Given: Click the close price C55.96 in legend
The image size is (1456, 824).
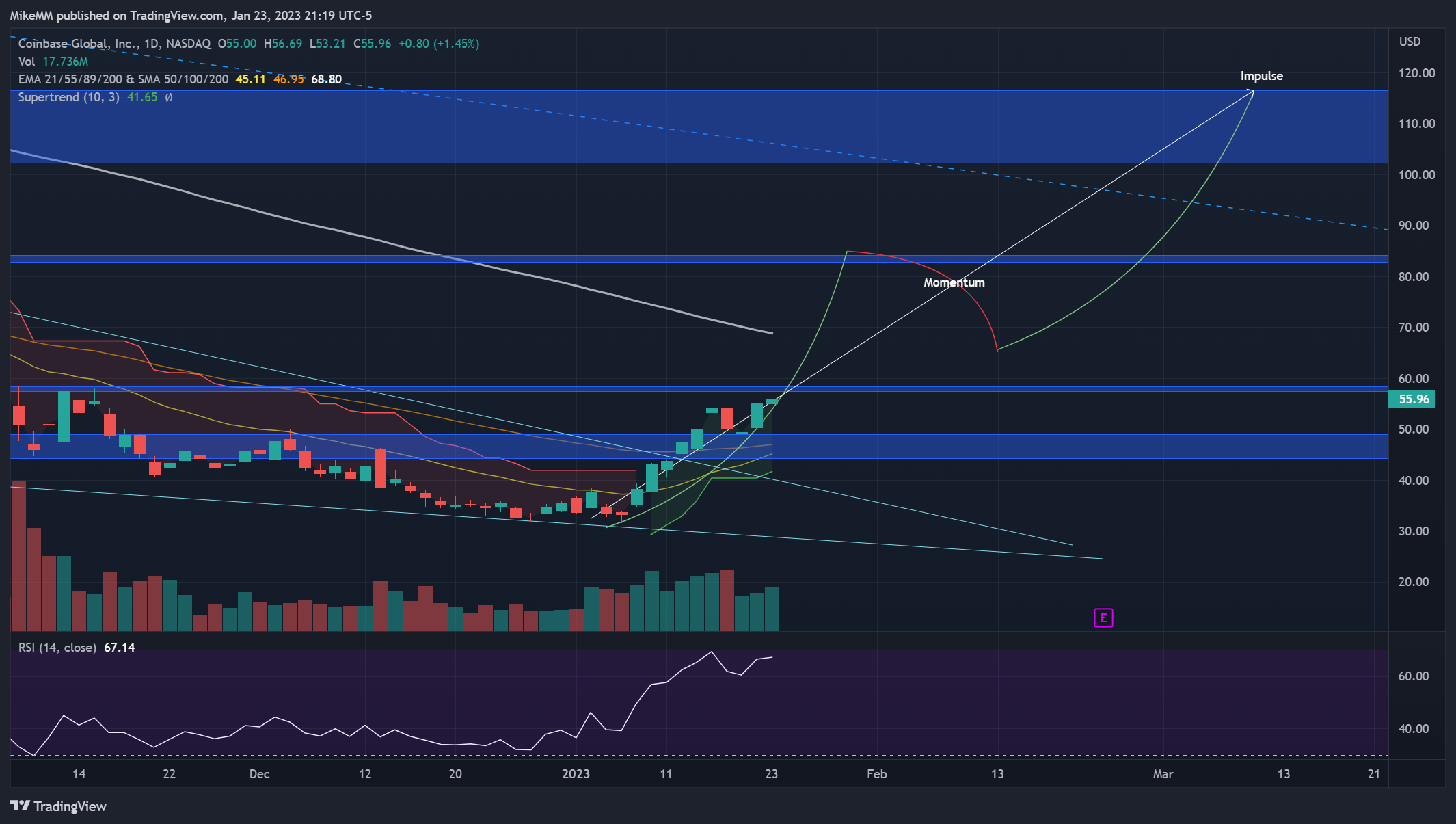Looking at the screenshot, I should (373, 44).
